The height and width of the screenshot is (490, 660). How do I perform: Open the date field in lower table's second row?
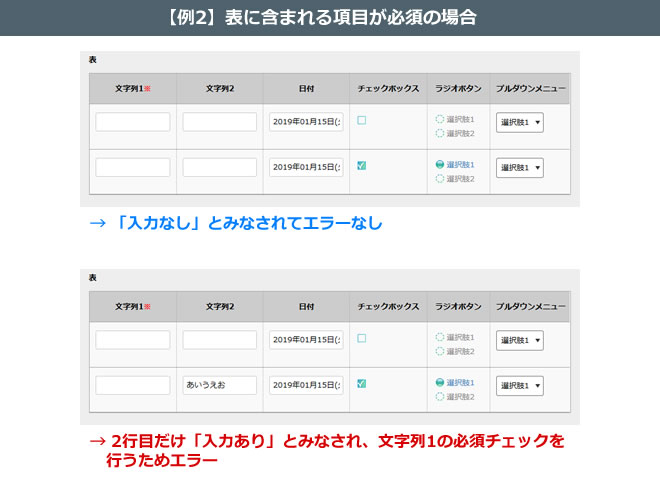pos(306,385)
